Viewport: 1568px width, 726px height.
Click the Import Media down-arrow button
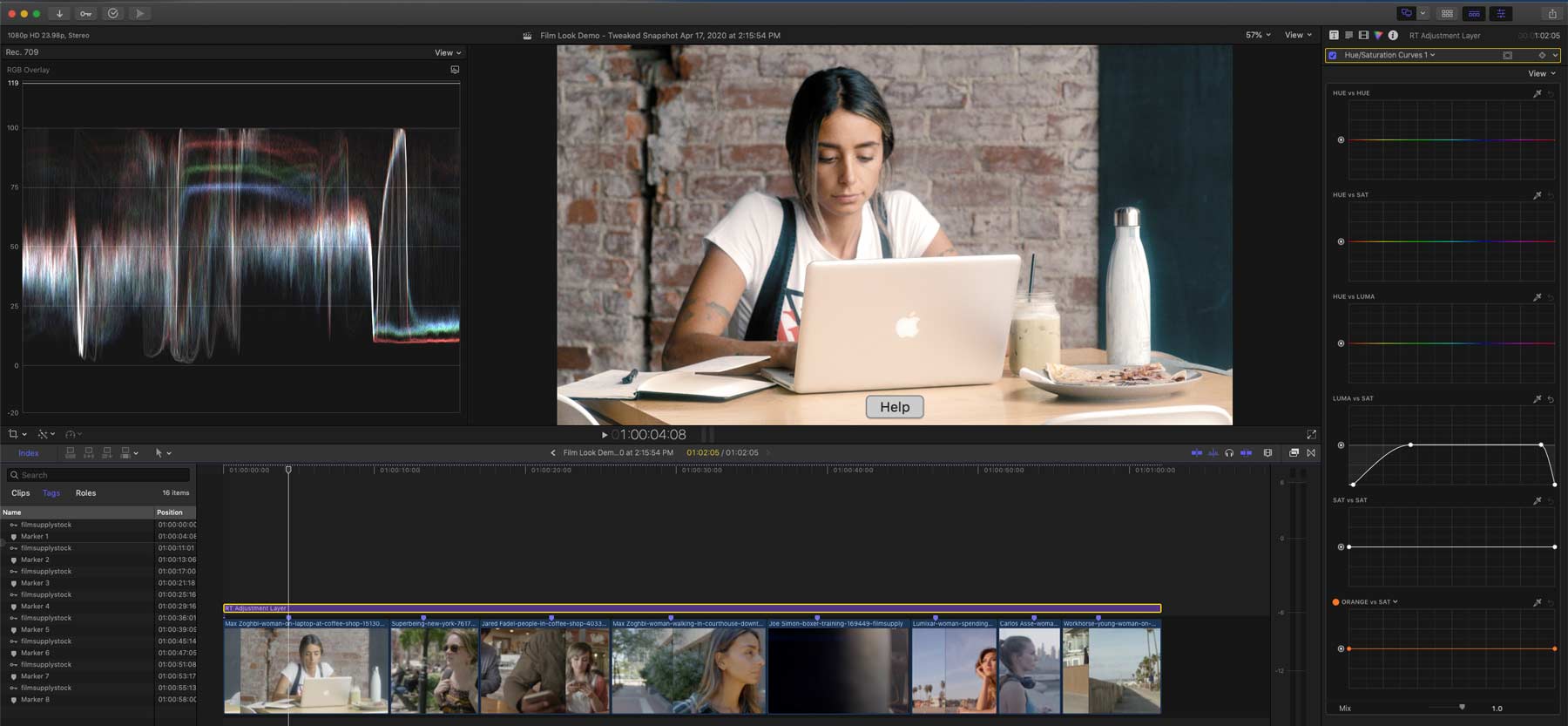[x=59, y=13]
